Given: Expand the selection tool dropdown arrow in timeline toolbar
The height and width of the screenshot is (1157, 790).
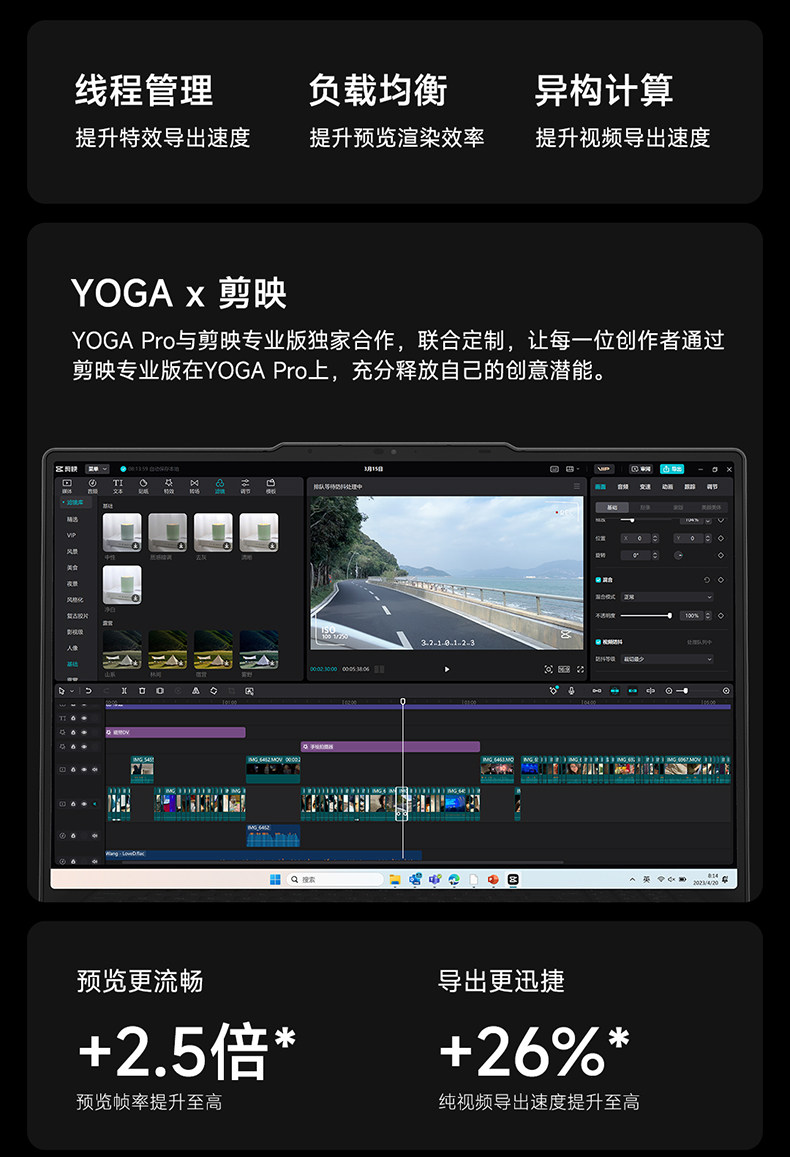Looking at the screenshot, I should [72, 691].
